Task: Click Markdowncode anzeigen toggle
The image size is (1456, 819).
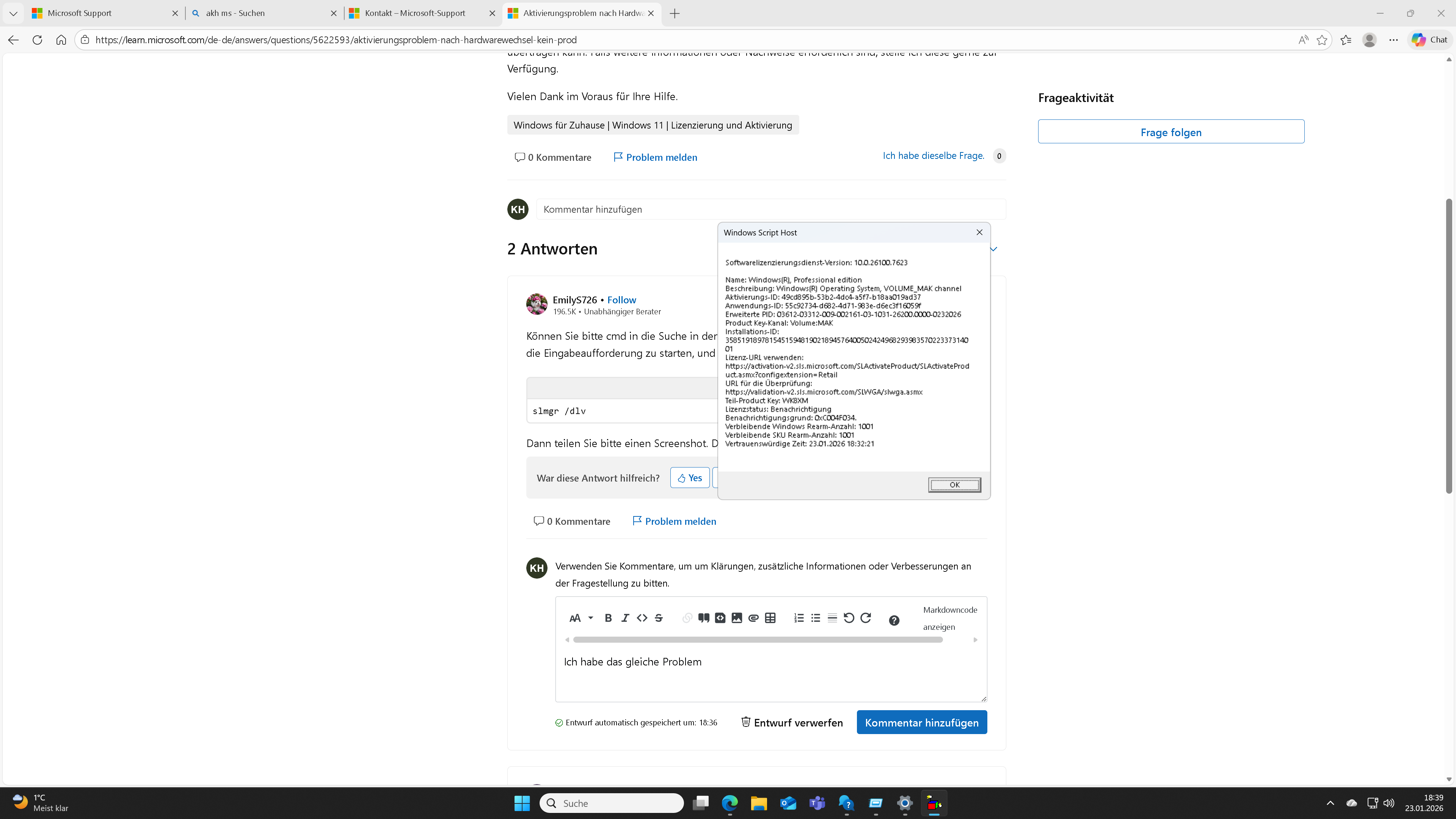Action: (x=950, y=618)
